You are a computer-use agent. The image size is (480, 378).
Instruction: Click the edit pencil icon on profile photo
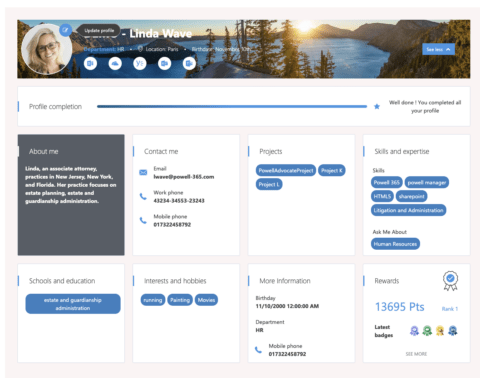[66, 30]
